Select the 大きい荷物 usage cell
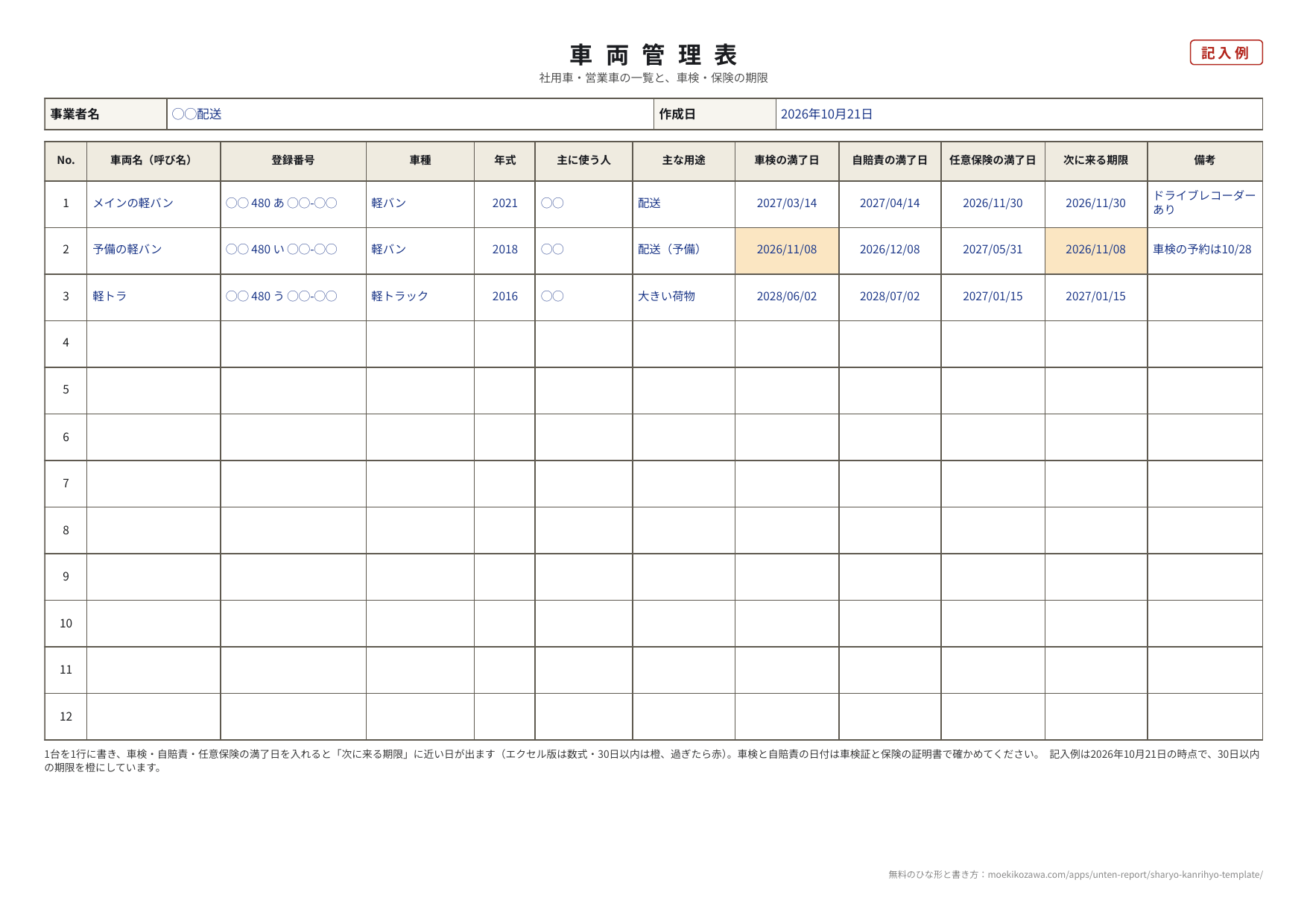This screenshot has width=1307, height=924. pyautogui.click(x=683, y=297)
